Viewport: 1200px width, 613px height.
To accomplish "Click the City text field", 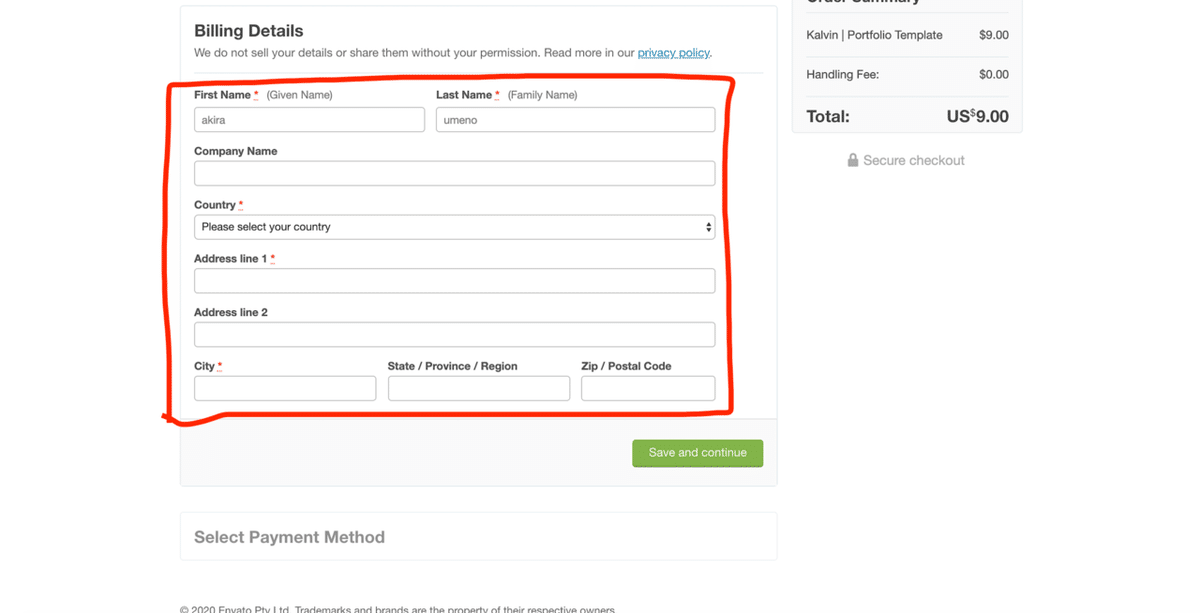I will [285, 388].
